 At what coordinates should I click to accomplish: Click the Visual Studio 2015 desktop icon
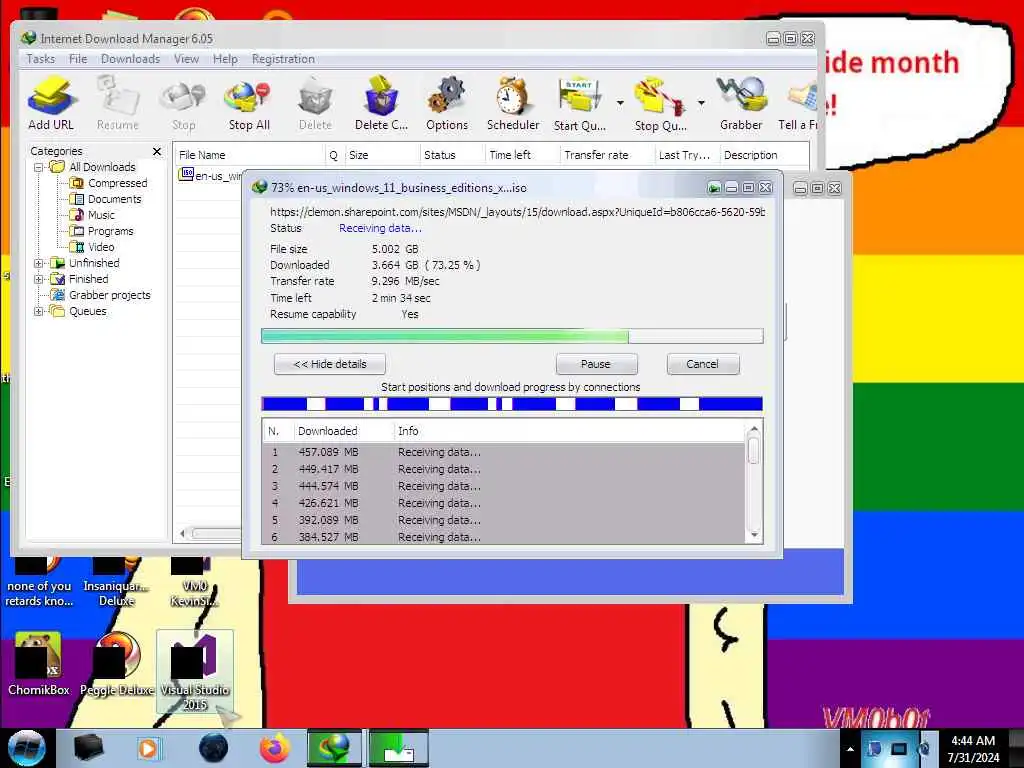click(x=195, y=671)
